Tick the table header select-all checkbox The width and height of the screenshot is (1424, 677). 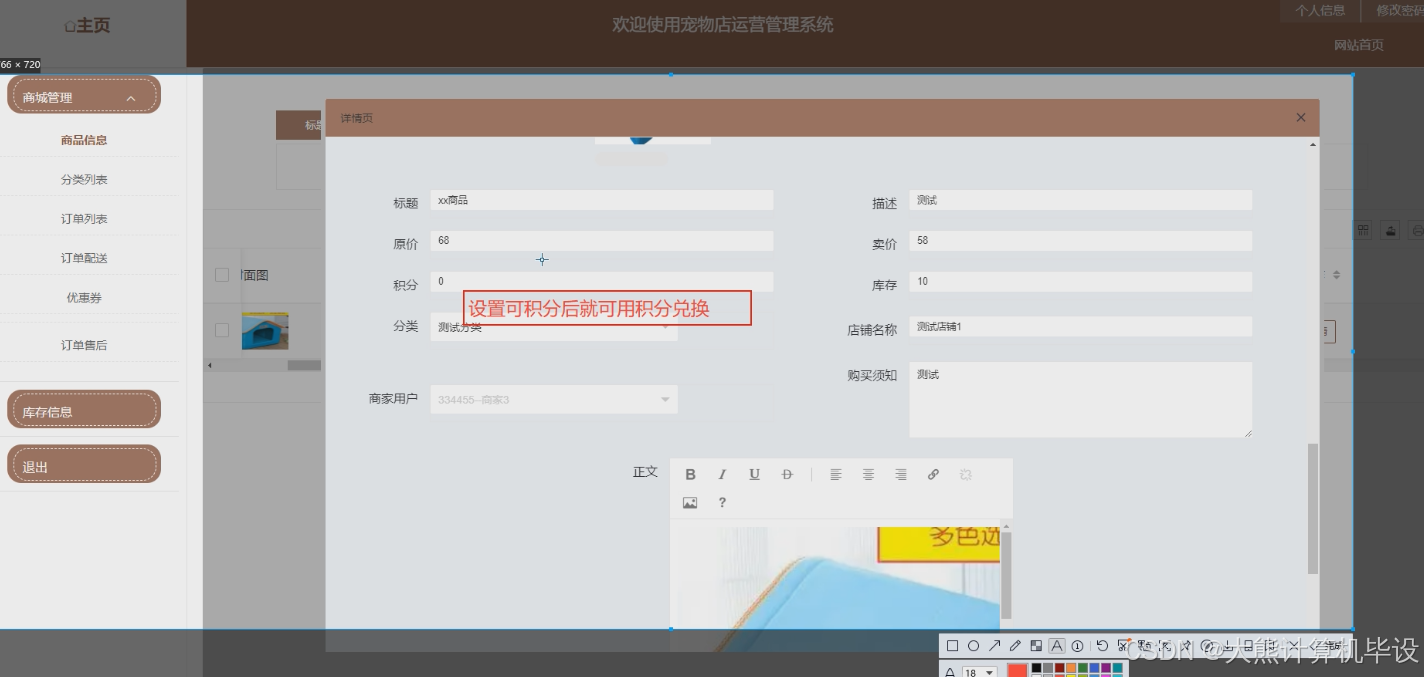coord(222,275)
